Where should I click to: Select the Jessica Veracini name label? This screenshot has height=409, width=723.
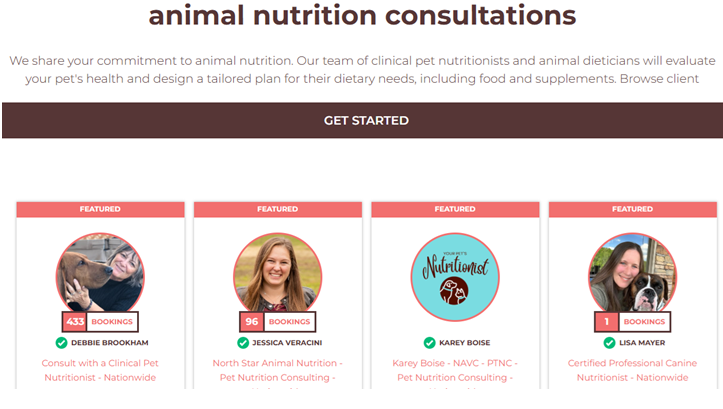tap(286, 343)
